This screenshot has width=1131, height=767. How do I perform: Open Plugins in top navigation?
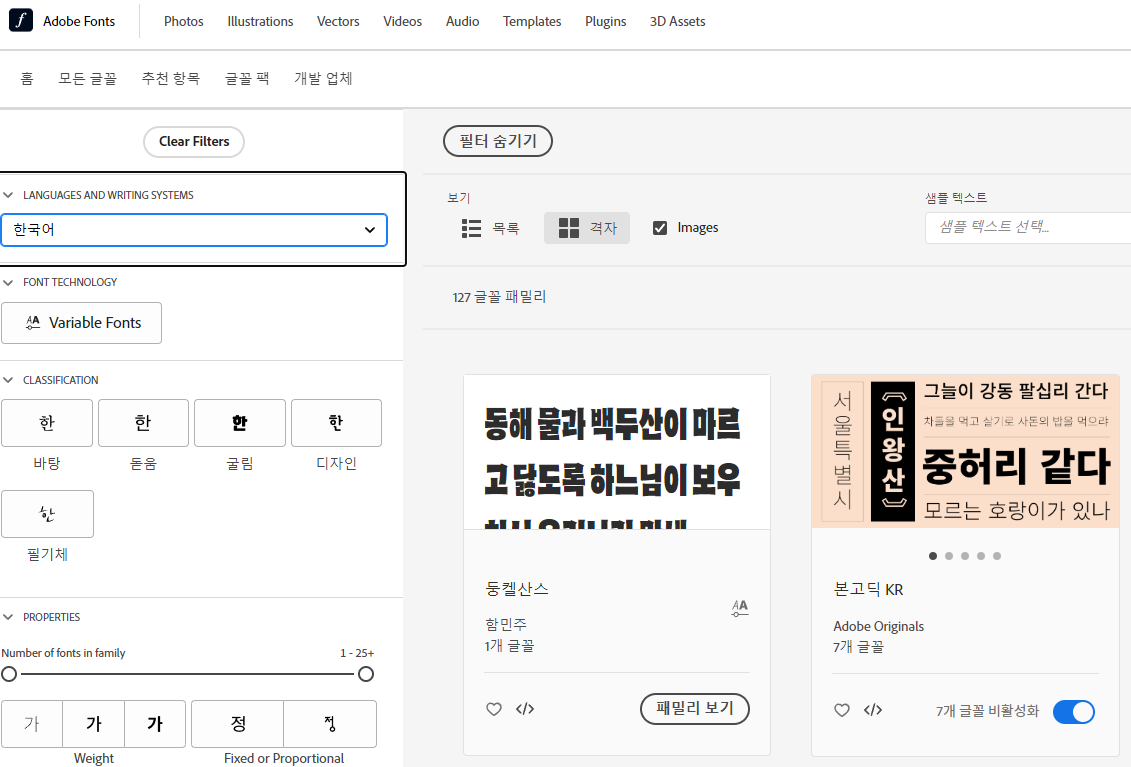click(x=606, y=22)
